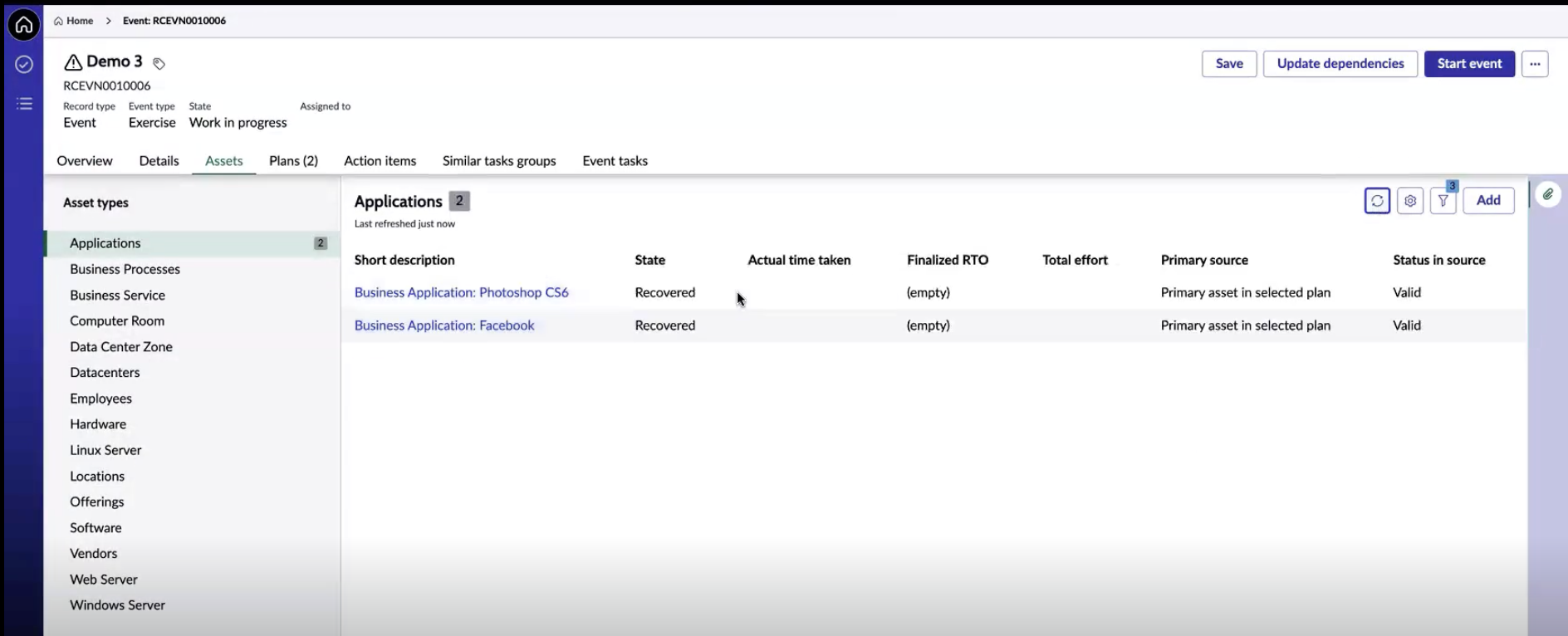Select Data Center Zone asset type
This screenshot has width=1568, height=636.
click(x=193, y=346)
